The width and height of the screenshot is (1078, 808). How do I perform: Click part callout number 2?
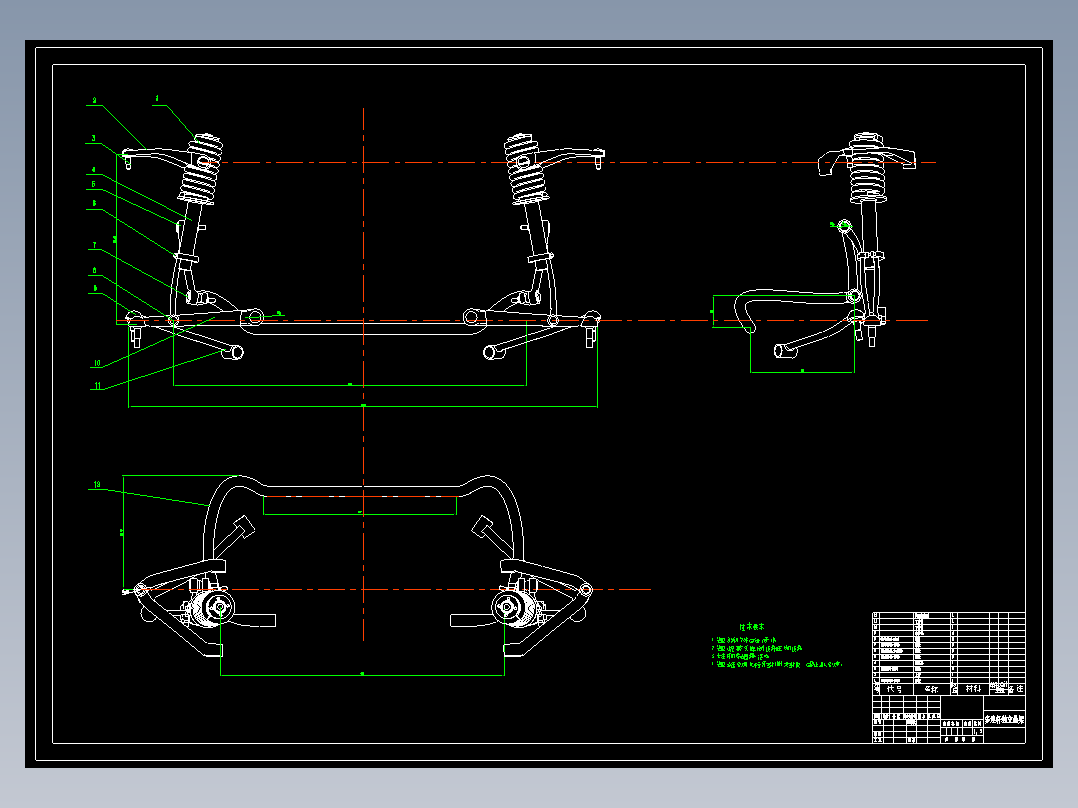tap(94, 100)
